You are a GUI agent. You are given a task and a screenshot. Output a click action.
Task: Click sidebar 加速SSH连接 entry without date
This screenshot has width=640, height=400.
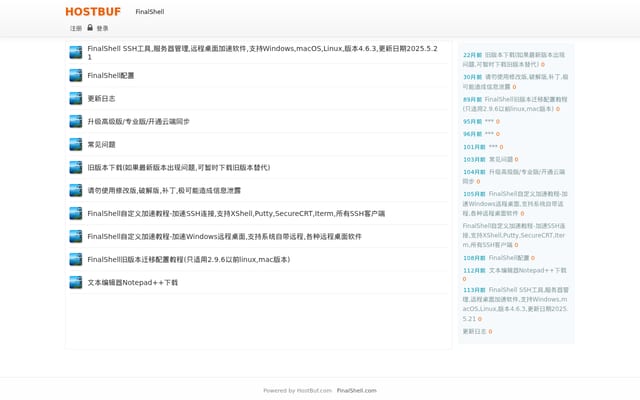(x=514, y=235)
